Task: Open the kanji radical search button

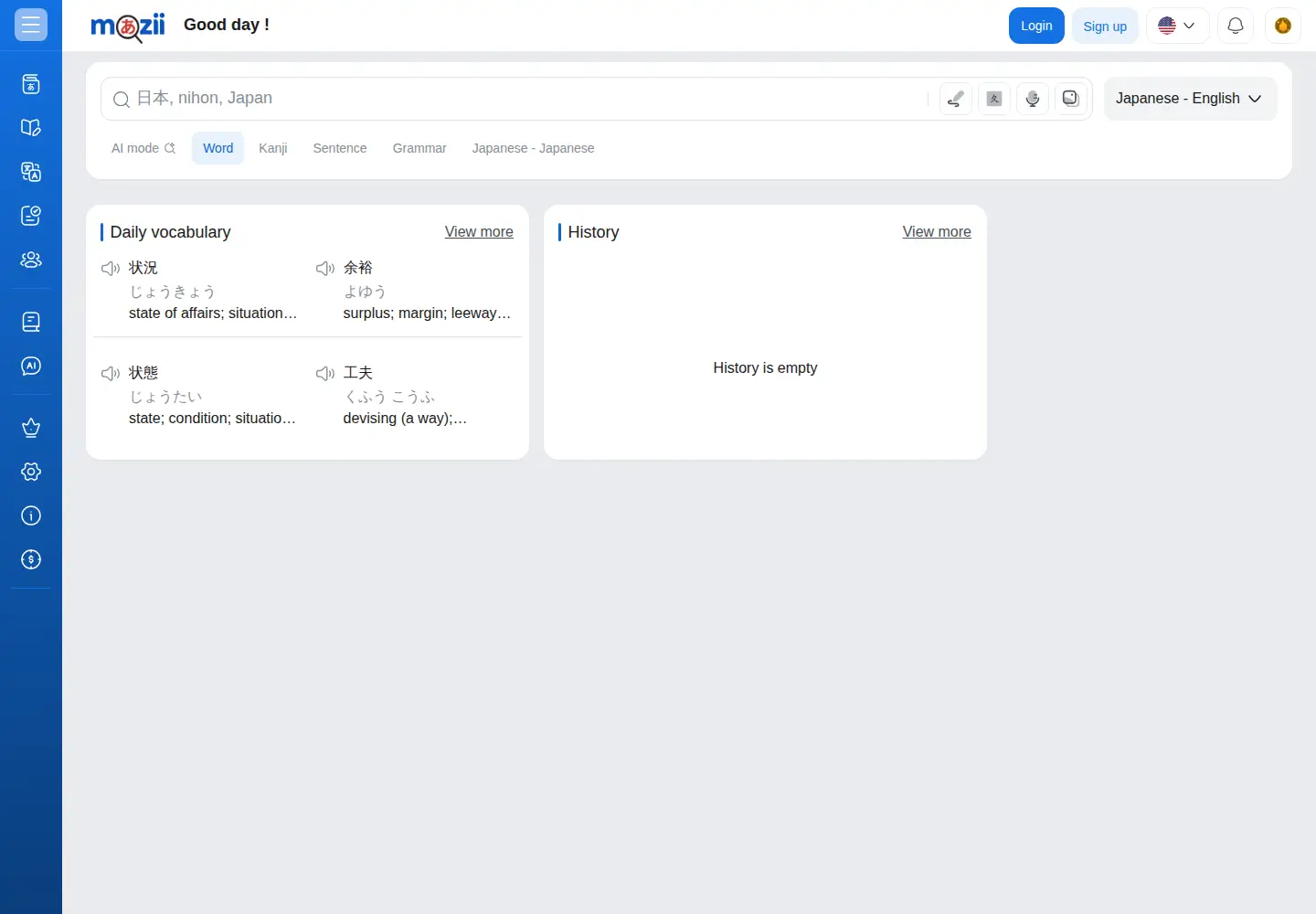Action: [994, 99]
